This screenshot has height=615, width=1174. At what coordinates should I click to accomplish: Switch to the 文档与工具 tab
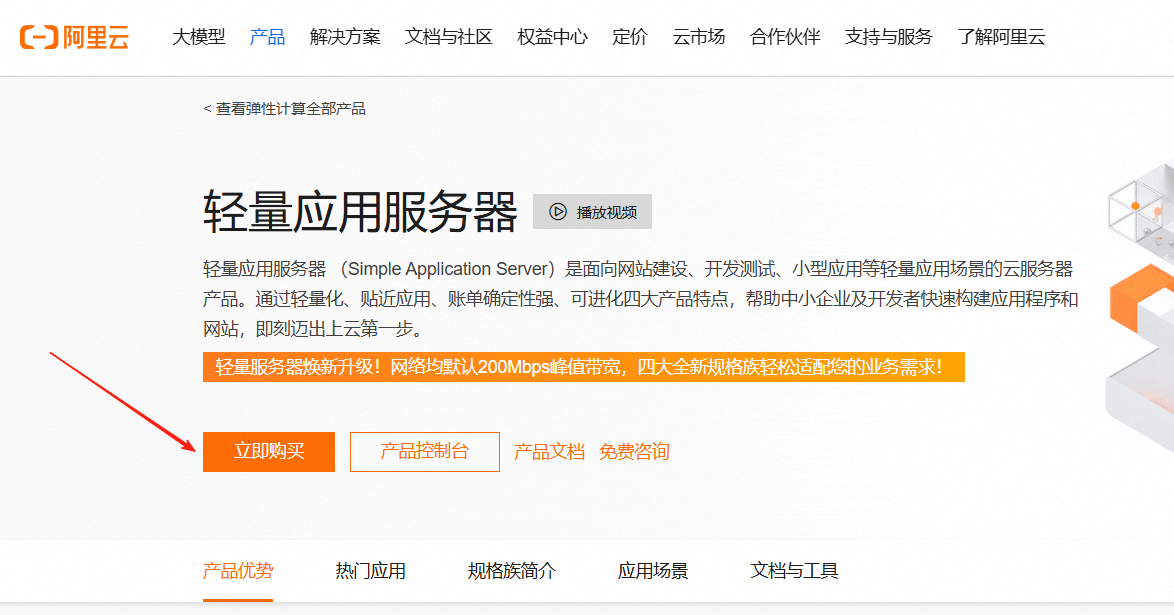pos(794,572)
